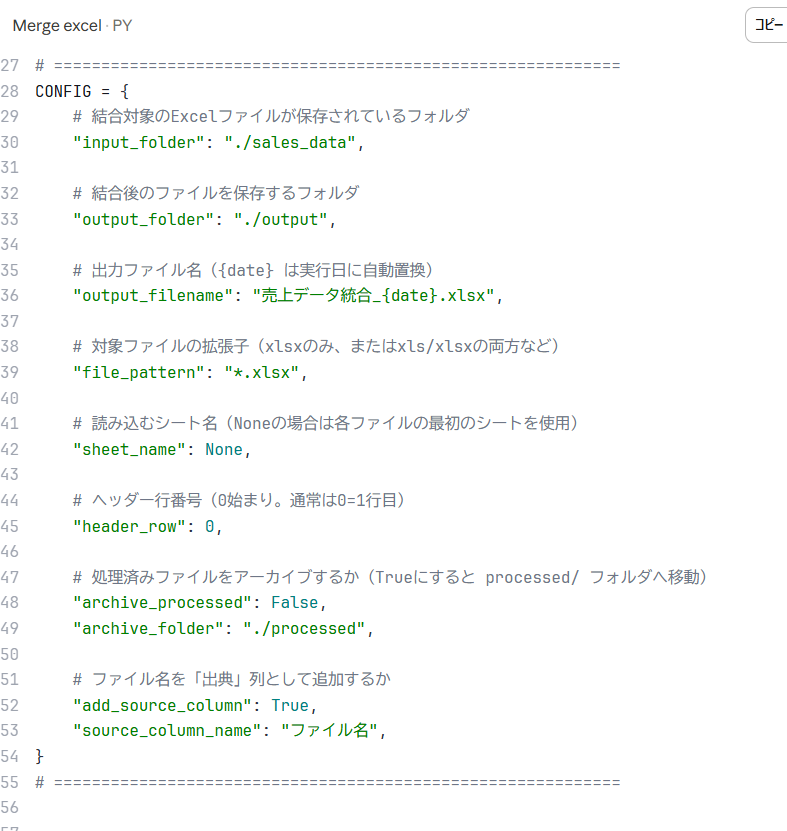Click the comment about archiving processed files

click(390, 577)
